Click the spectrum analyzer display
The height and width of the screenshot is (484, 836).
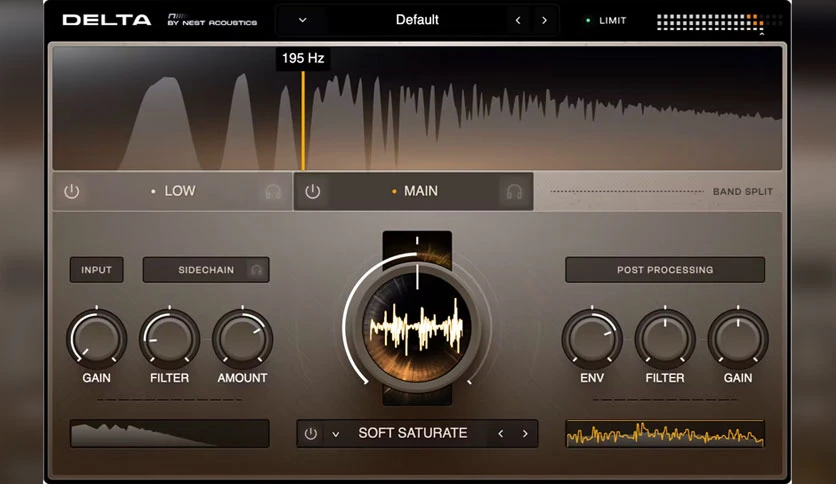pos(417,108)
